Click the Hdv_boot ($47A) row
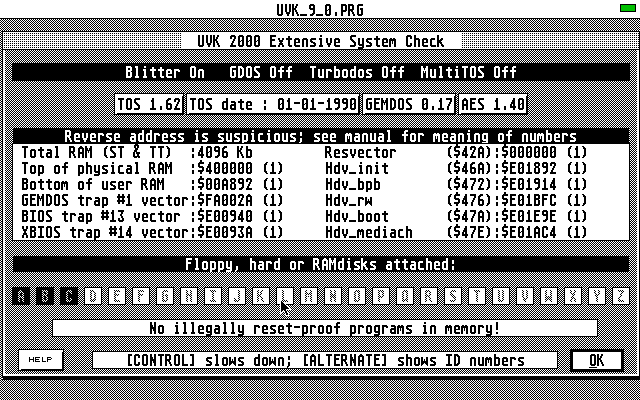The height and width of the screenshot is (400, 640). (456, 216)
